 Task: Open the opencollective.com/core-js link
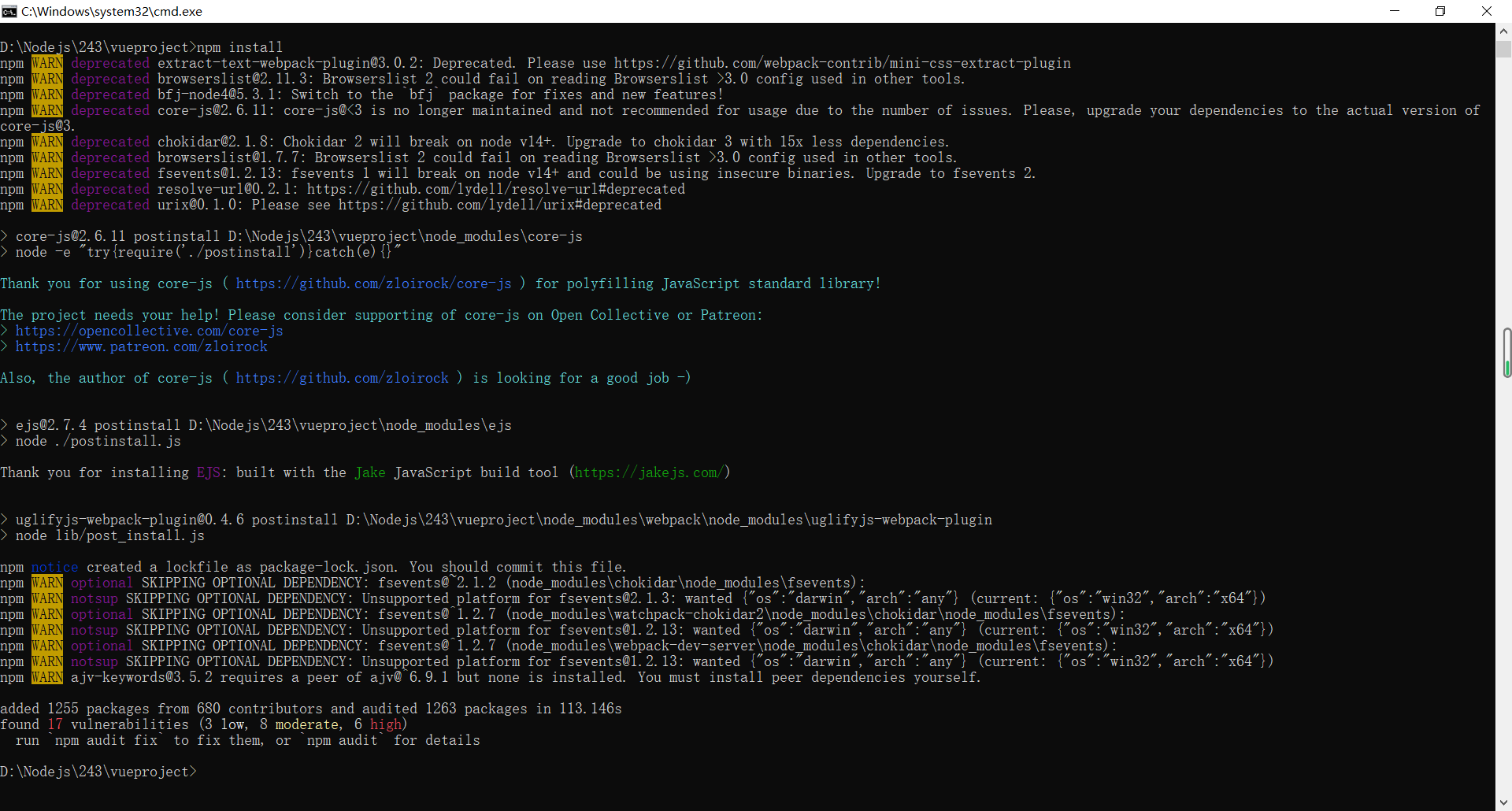pyautogui.click(x=150, y=331)
